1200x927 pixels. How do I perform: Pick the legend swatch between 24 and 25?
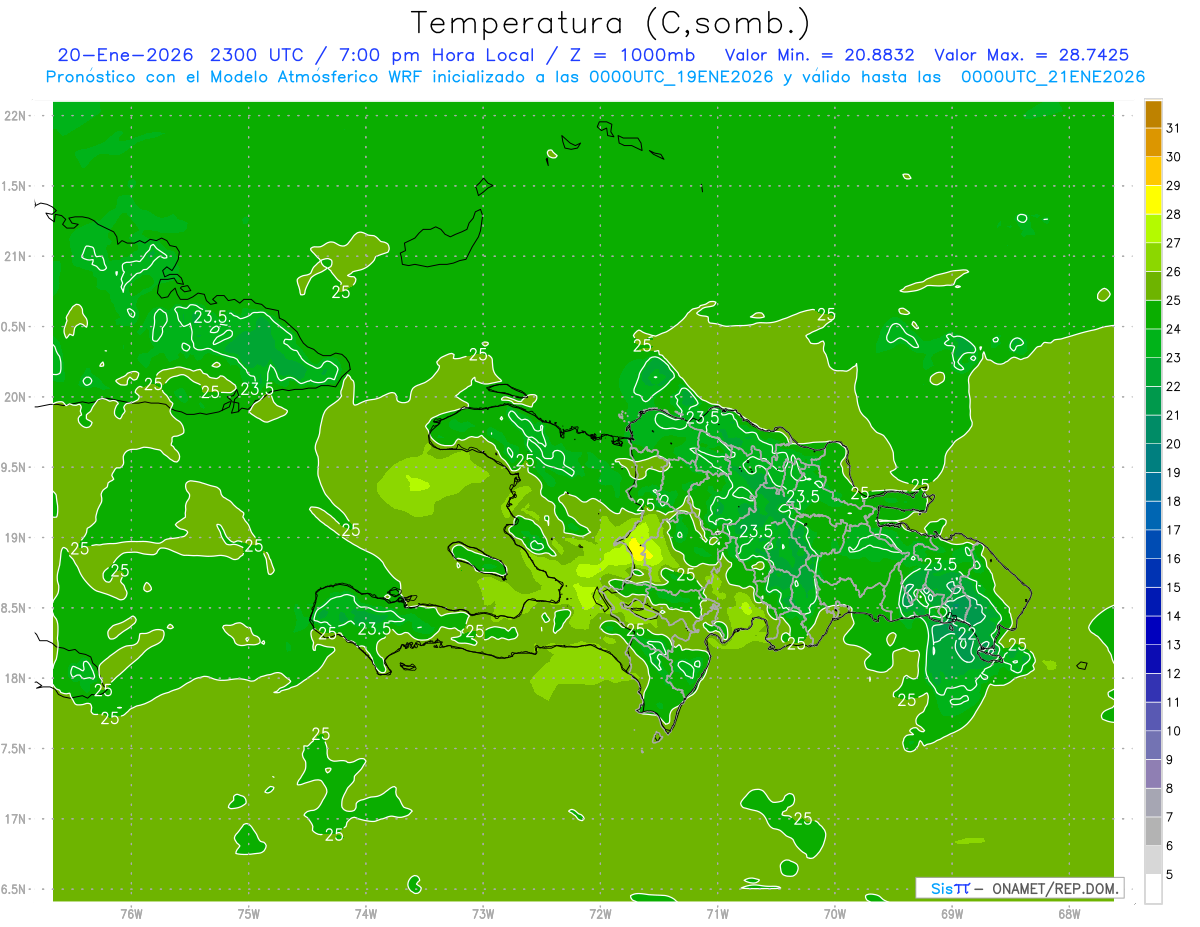[1153, 315]
